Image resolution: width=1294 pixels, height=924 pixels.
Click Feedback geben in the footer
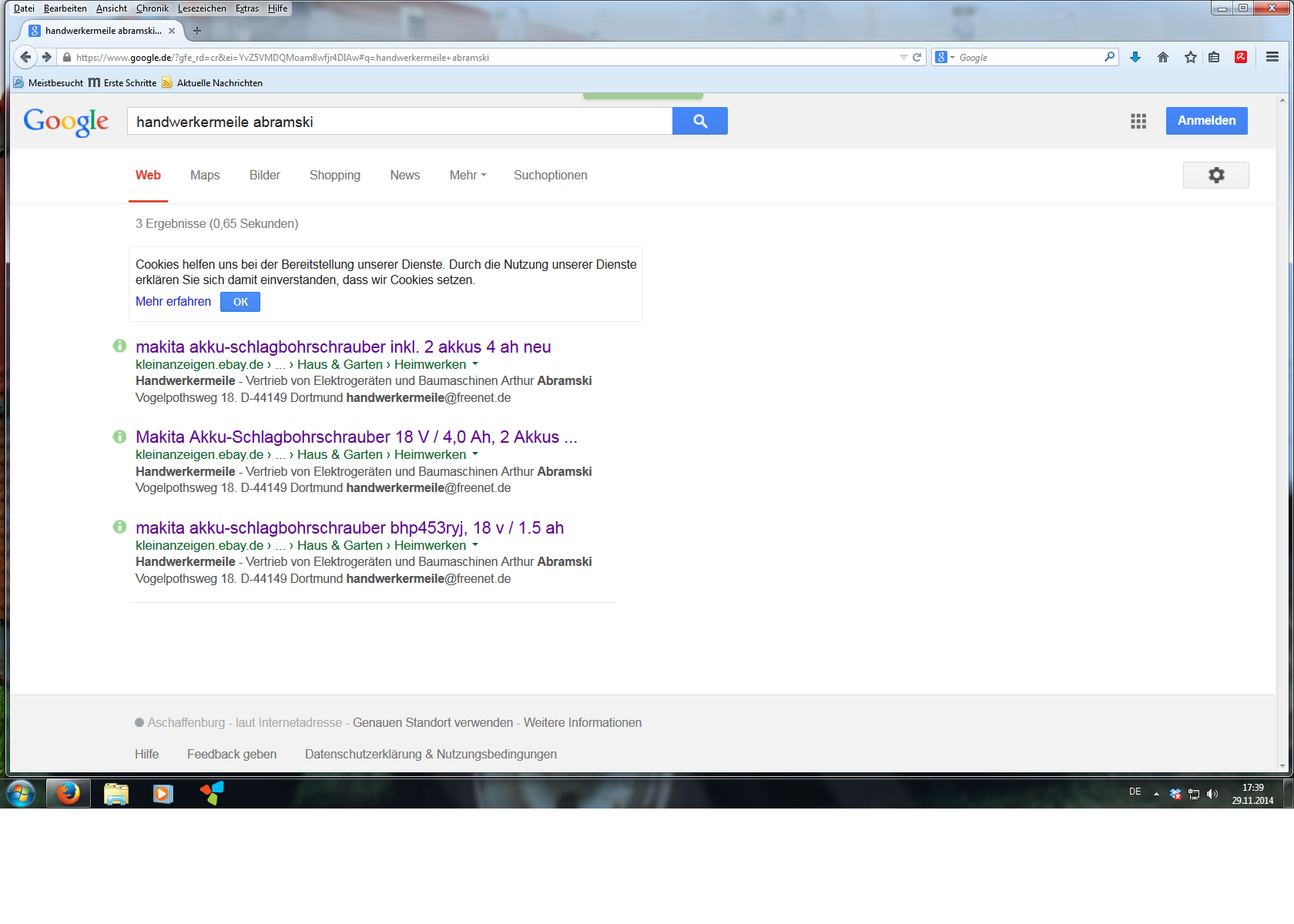232,754
